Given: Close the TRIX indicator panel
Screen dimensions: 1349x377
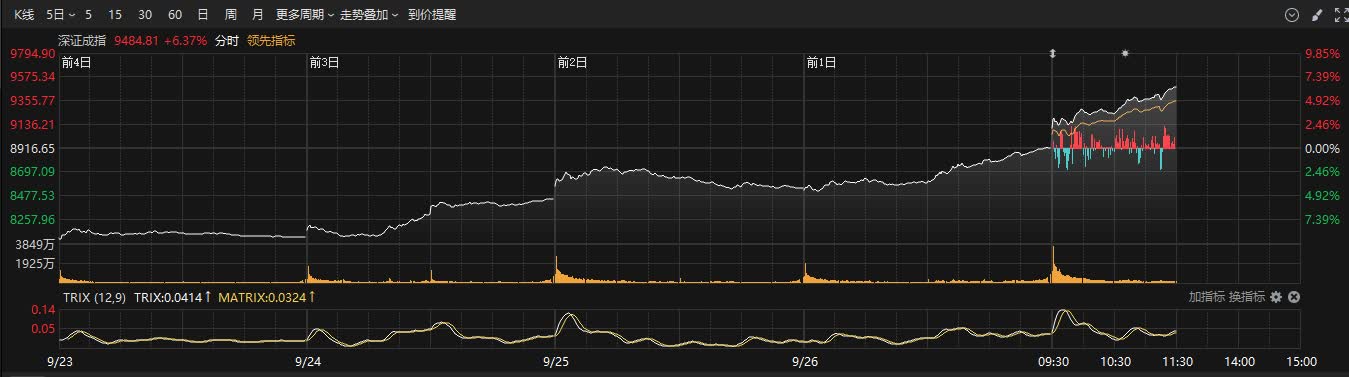Looking at the screenshot, I should click(x=1293, y=297).
